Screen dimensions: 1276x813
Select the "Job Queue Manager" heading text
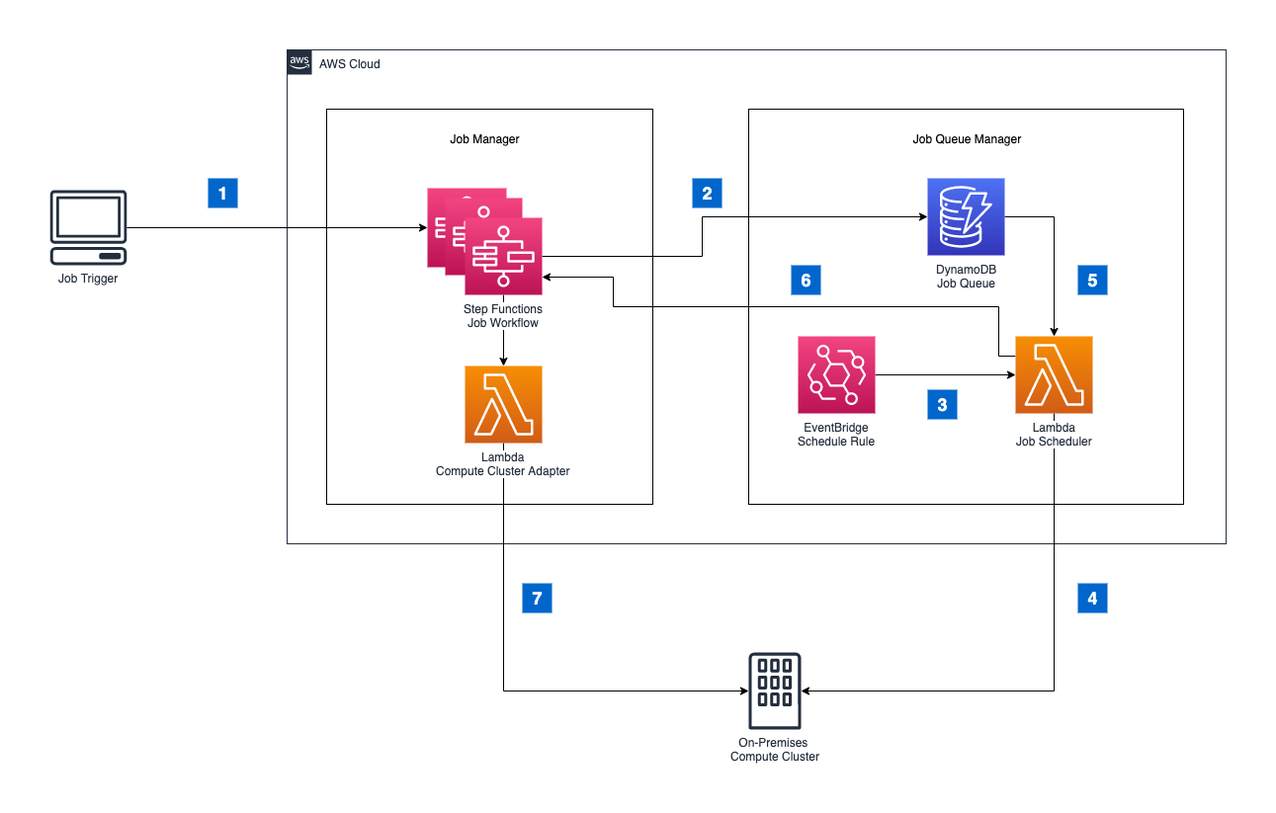[967, 140]
